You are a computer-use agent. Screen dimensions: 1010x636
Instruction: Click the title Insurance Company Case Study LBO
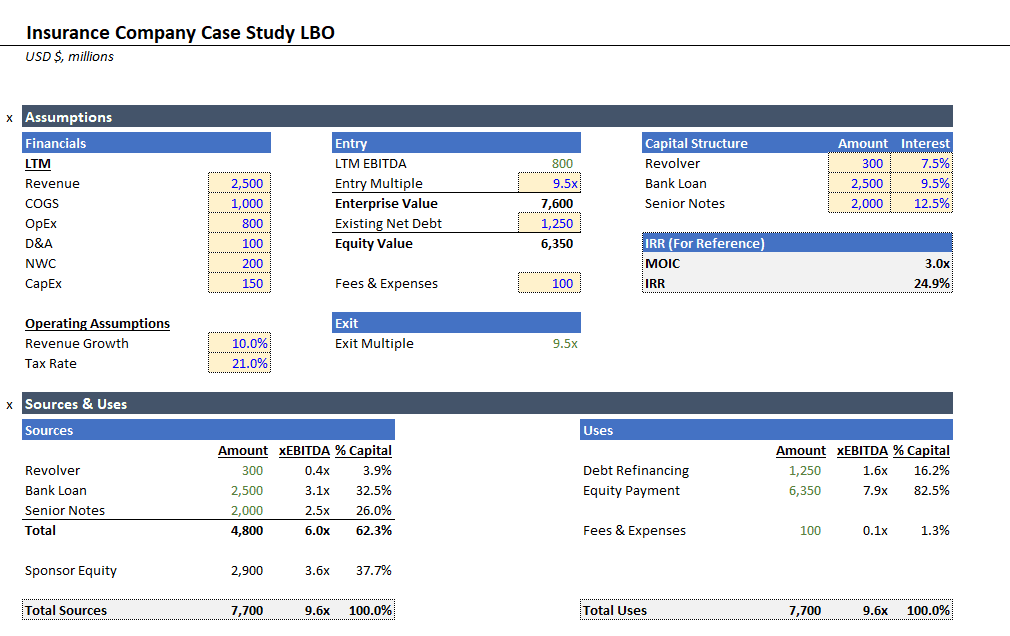click(x=180, y=32)
